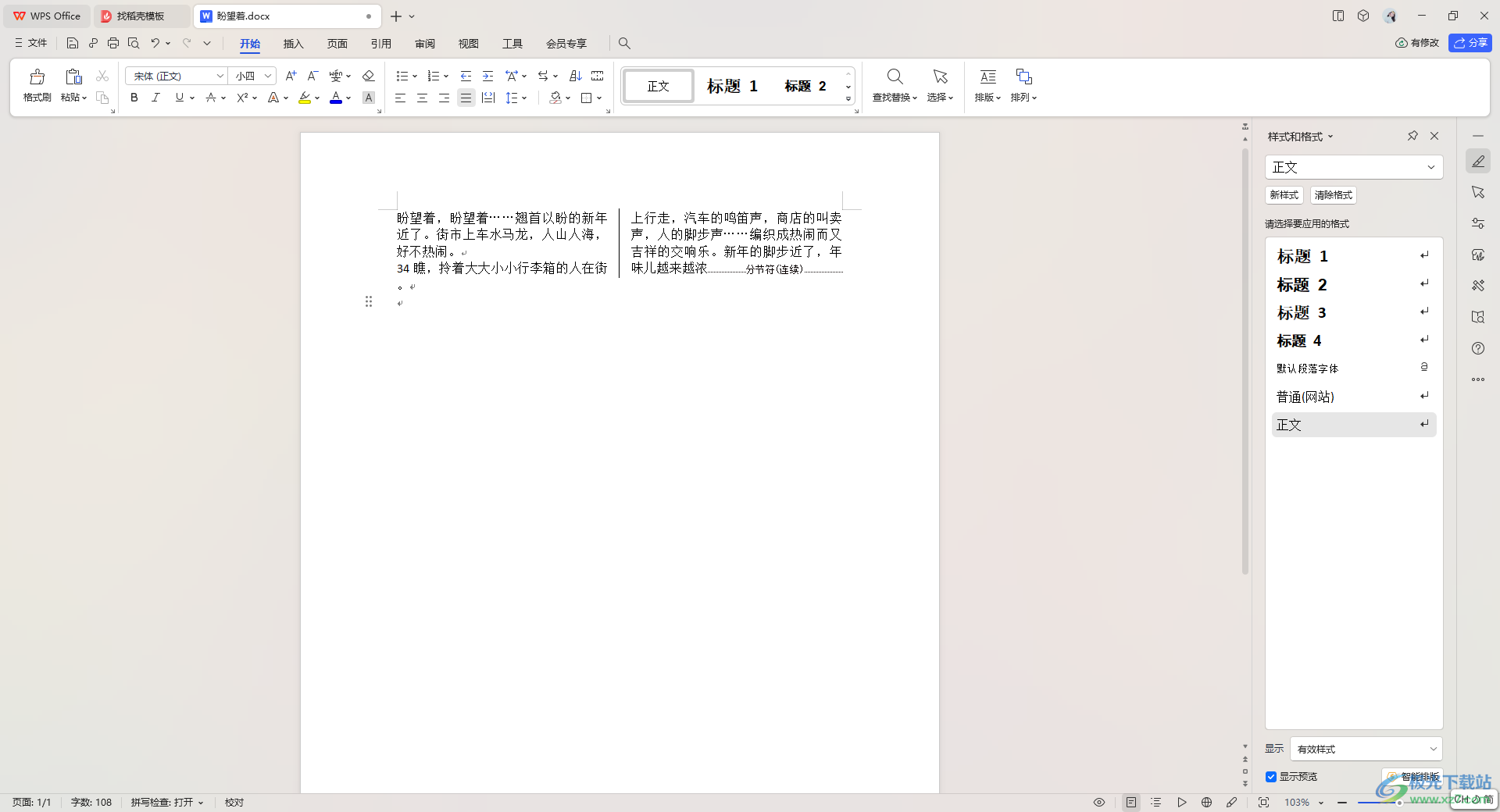Viewport: 1500px width, 812px height.
Task: Decrease font size with the A- icon
Action: pos(312,76)
